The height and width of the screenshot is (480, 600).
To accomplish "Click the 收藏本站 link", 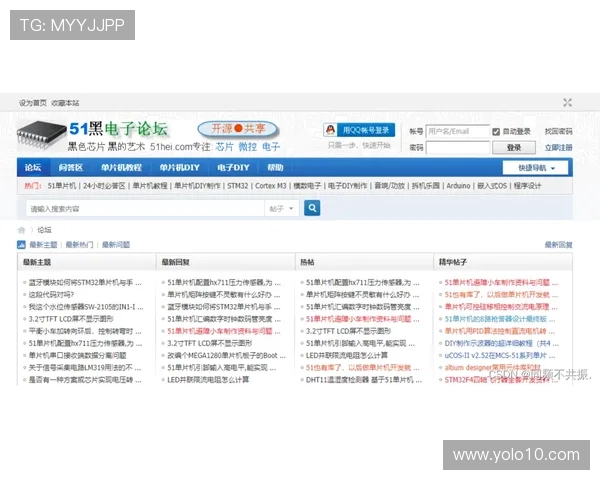I will 65,103.
